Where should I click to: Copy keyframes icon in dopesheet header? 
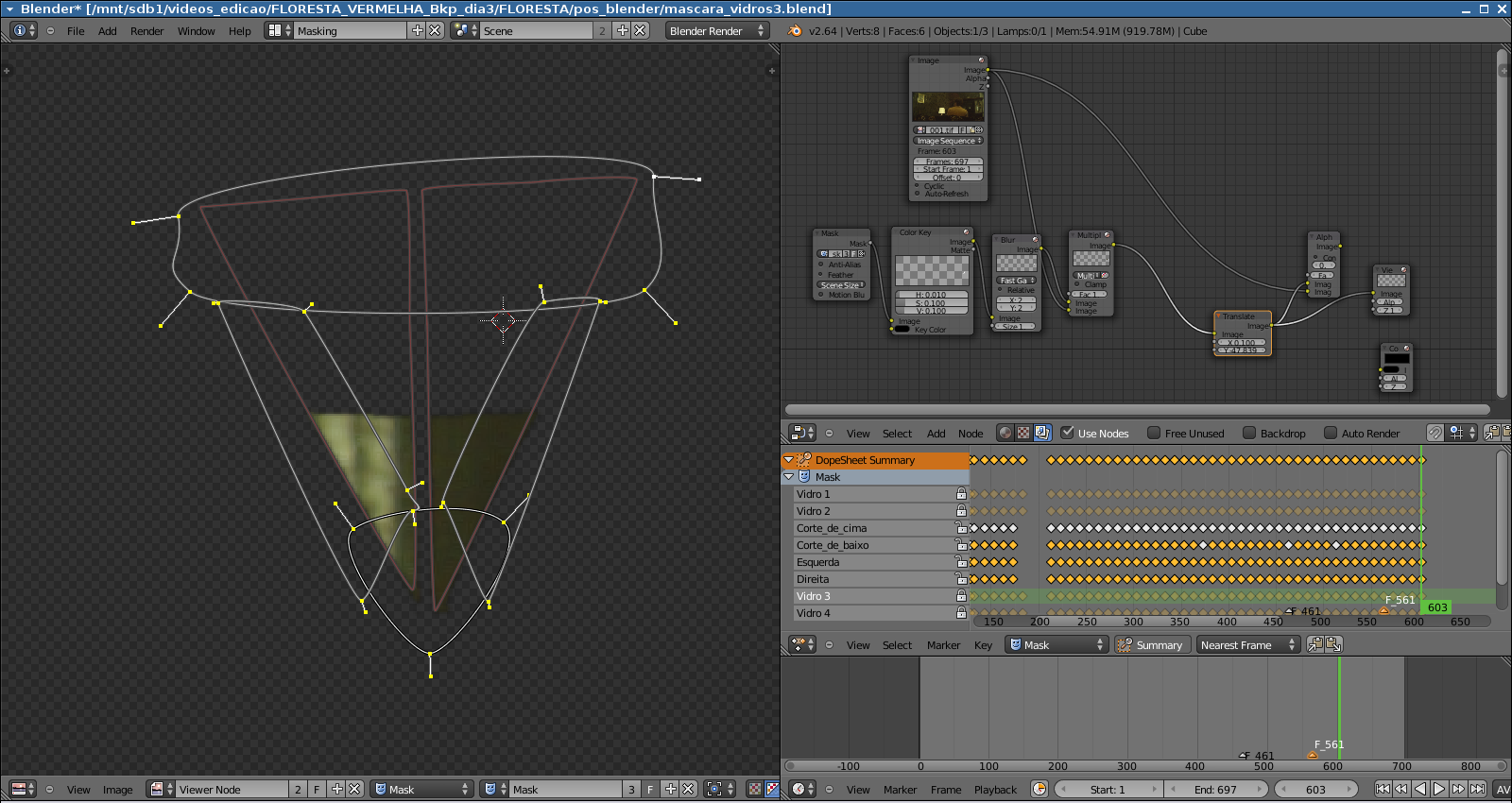pyautogui.click(x=1314, y=644)
